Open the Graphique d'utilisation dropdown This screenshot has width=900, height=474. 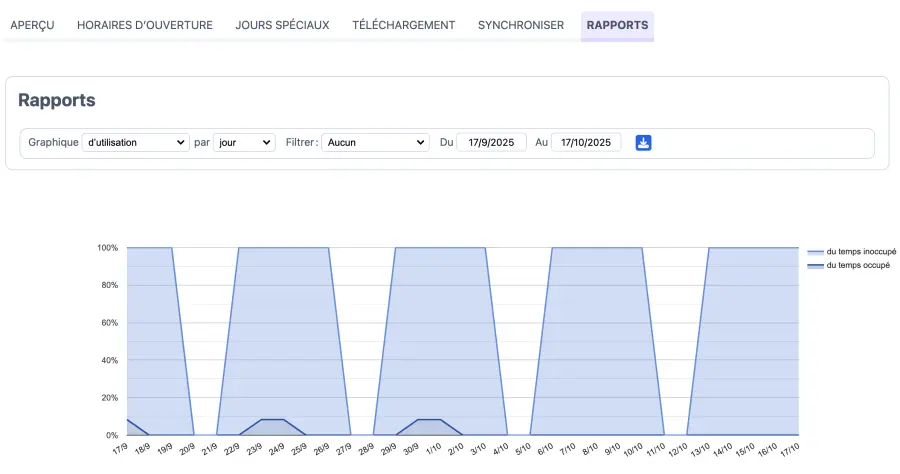[135, 143]
